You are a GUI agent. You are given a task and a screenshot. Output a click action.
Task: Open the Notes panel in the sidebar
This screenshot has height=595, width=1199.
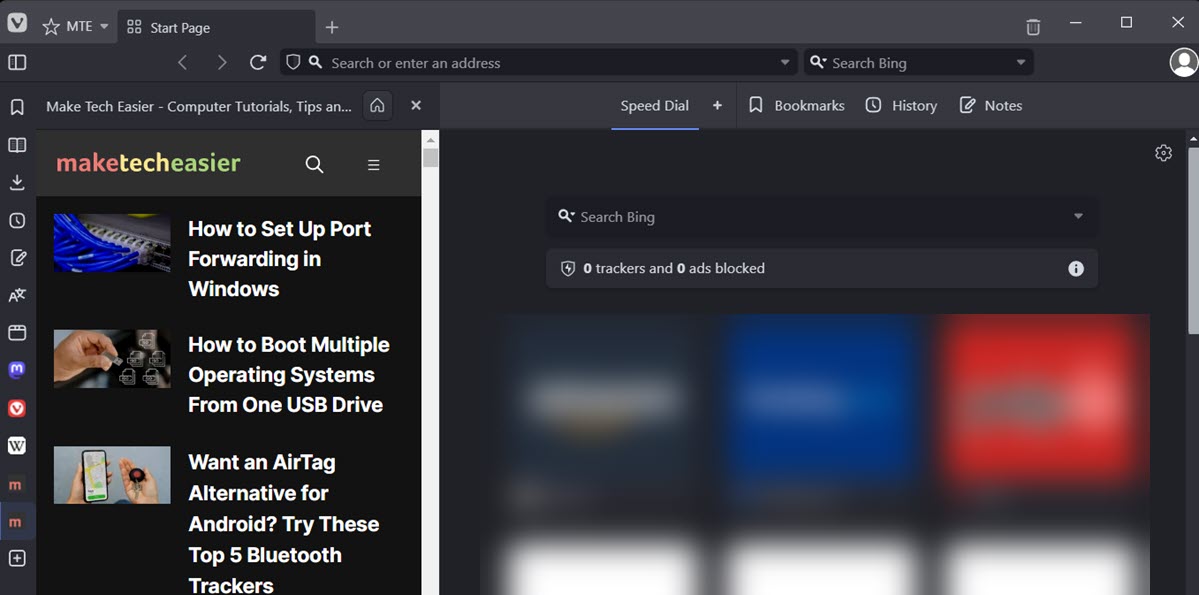point(16,257)
